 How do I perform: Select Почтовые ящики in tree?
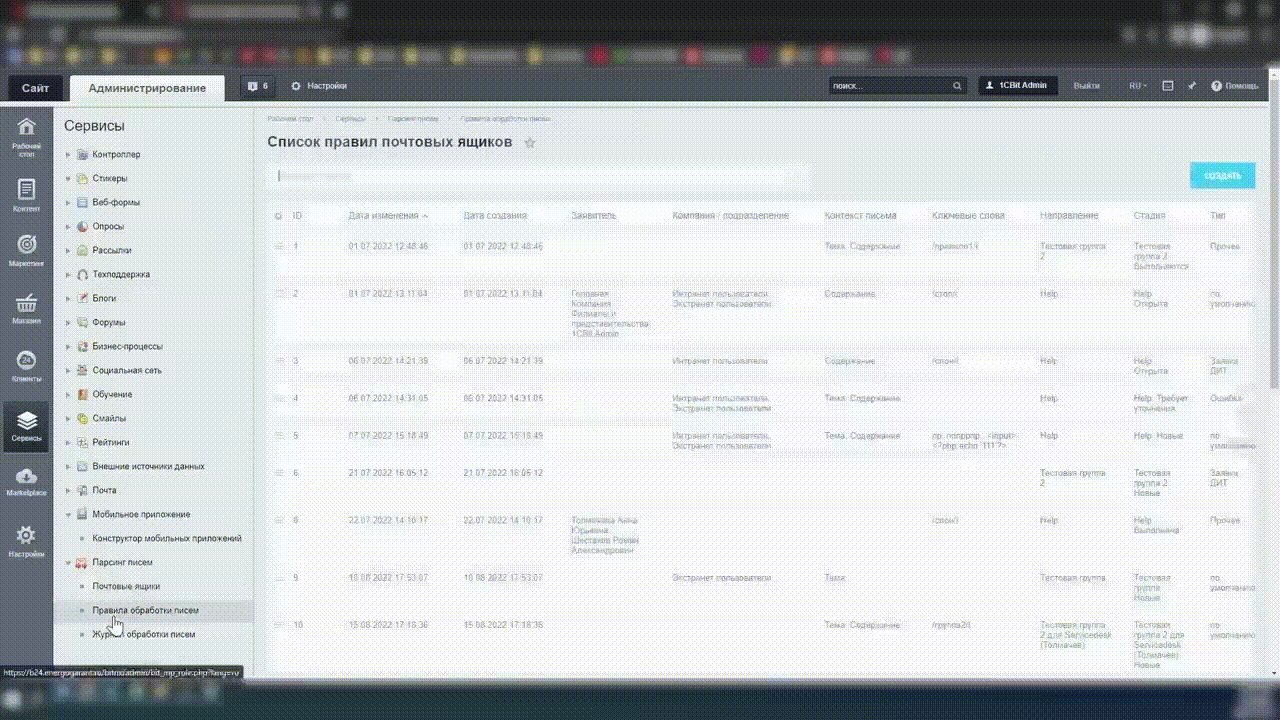[126, 587]
